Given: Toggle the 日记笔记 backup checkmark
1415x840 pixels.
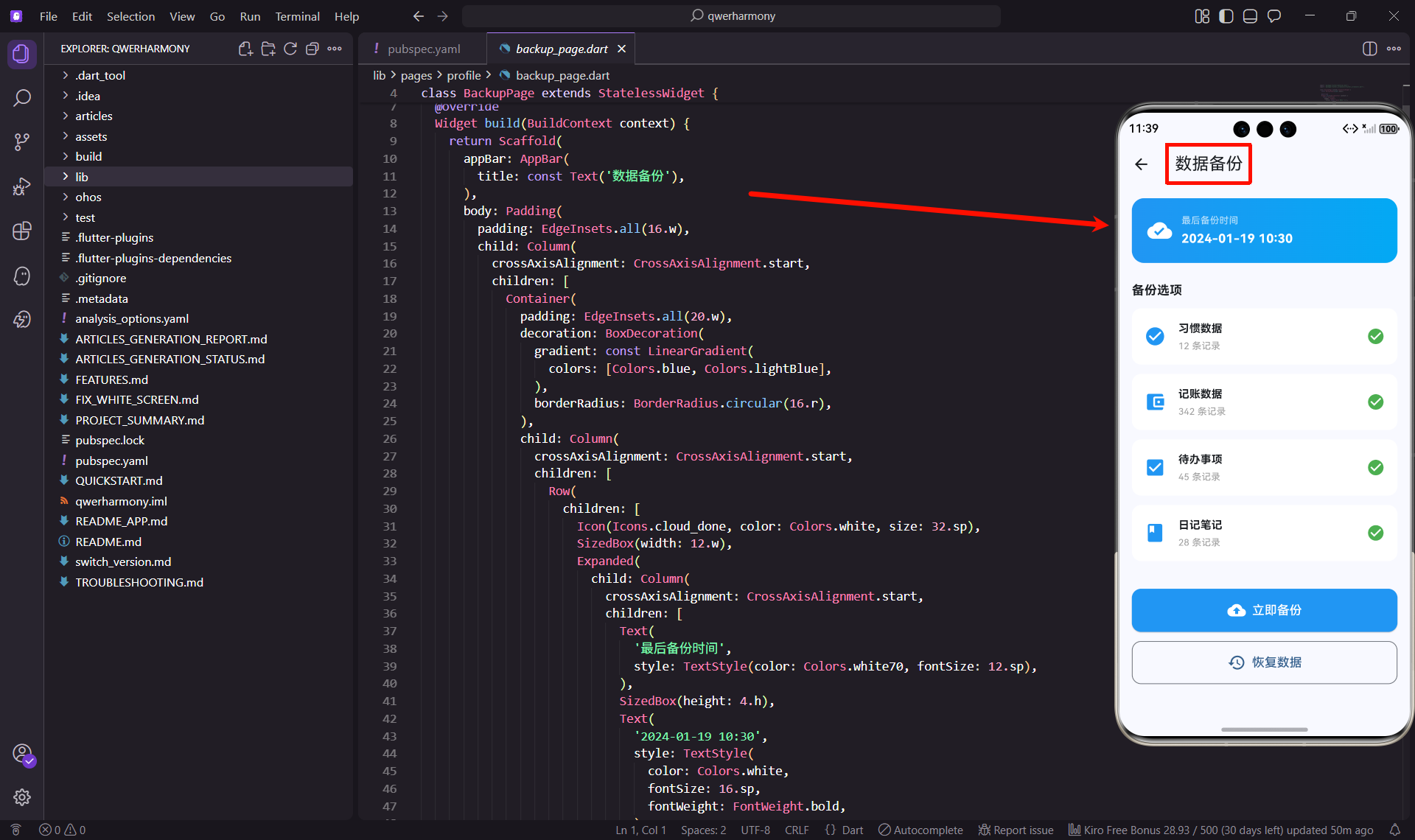Looking at the screenshot, I should [x=1375, y=533].
